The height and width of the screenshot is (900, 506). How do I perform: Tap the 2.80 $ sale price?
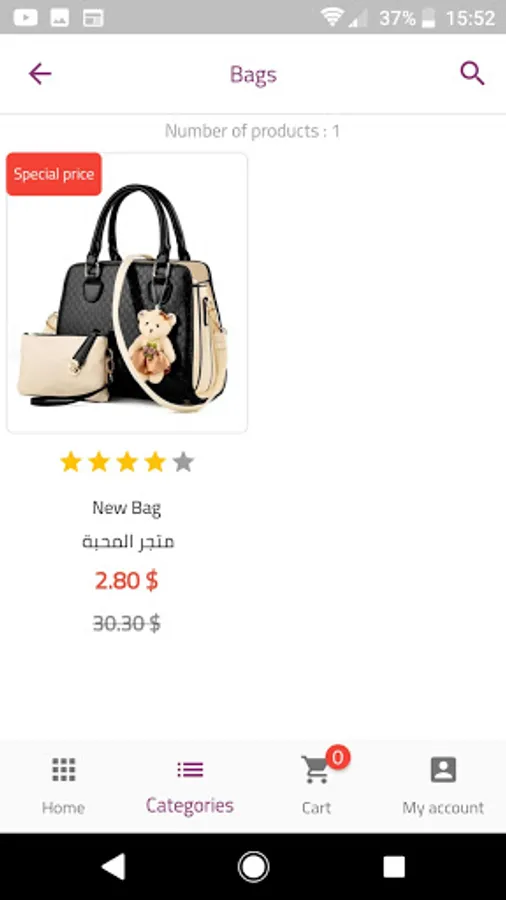126,581
